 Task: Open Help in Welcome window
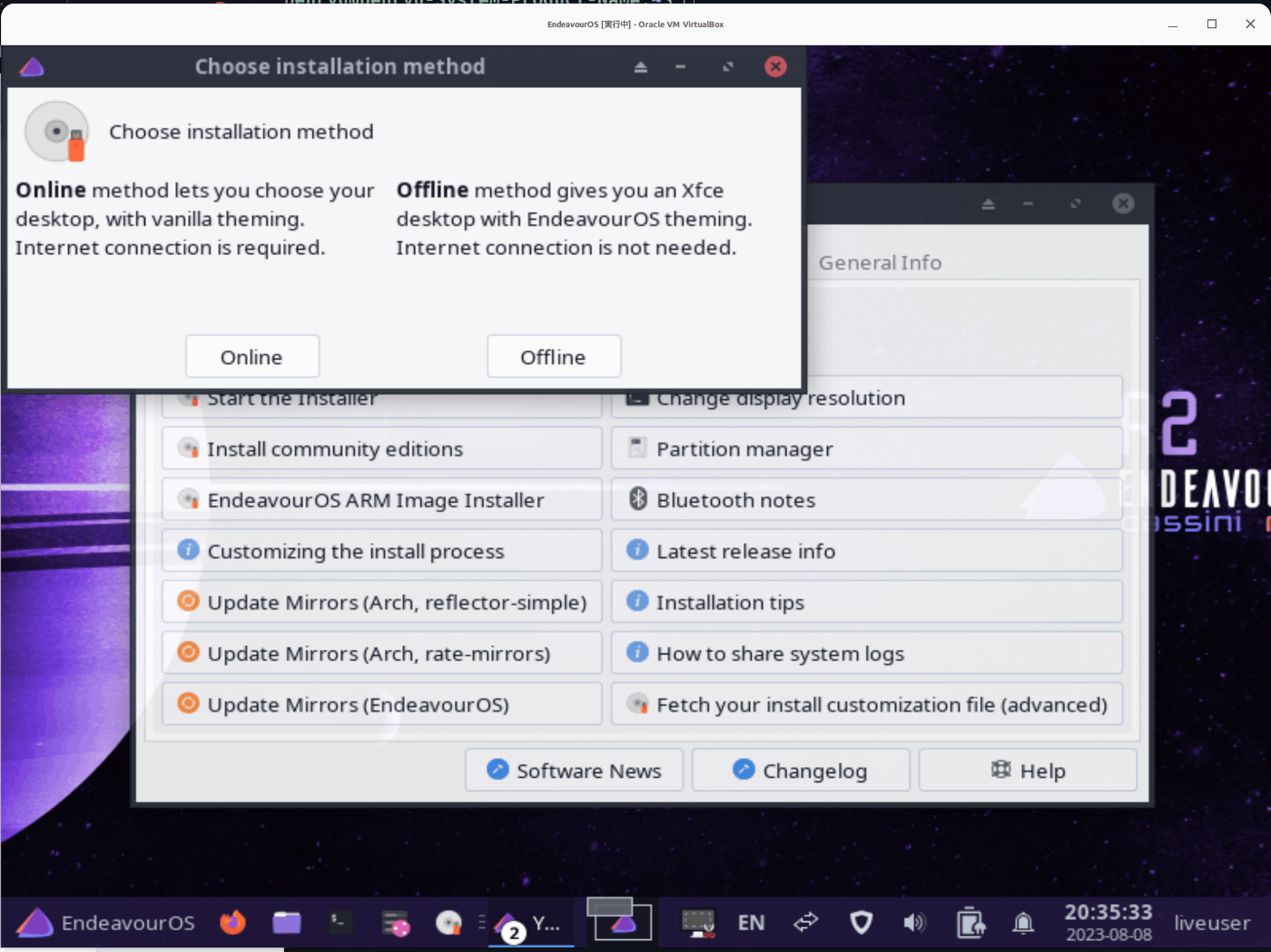tap(1028, 770)
